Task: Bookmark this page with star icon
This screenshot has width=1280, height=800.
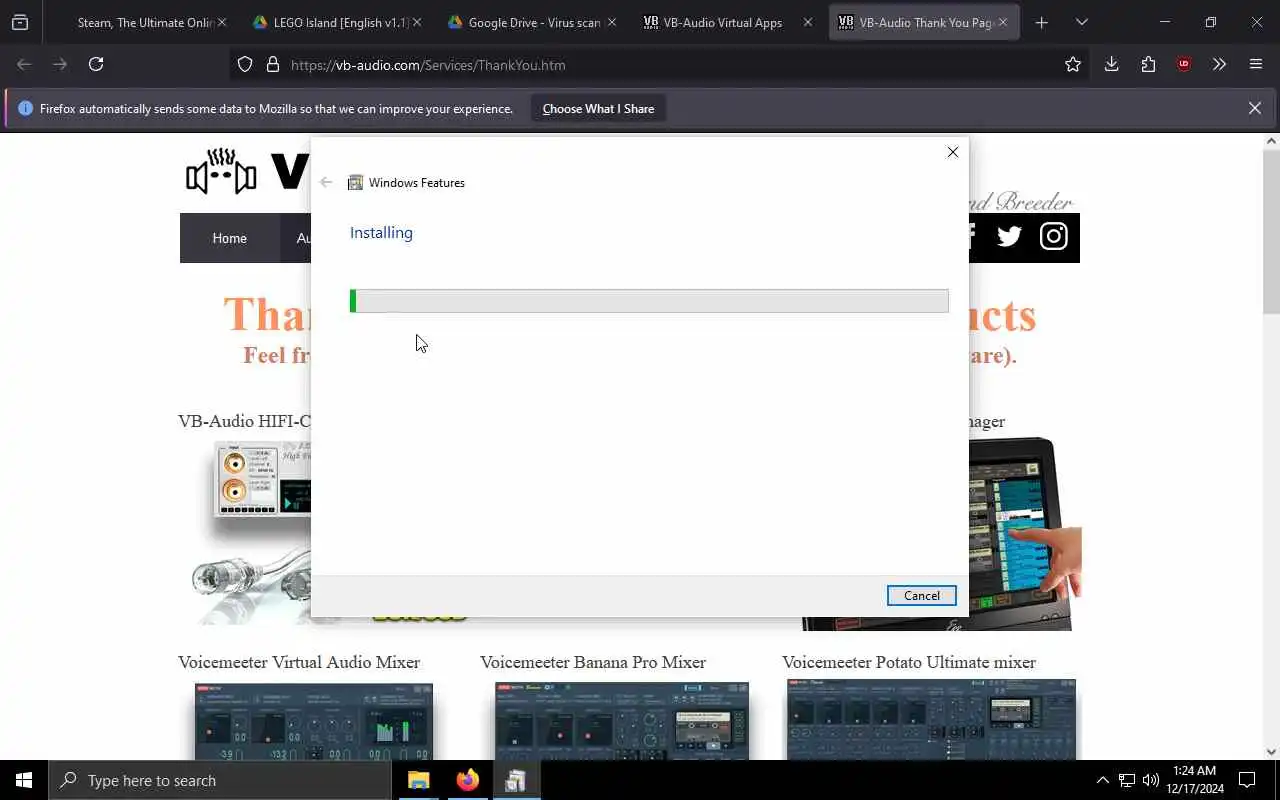Action: coord(1073,65)
